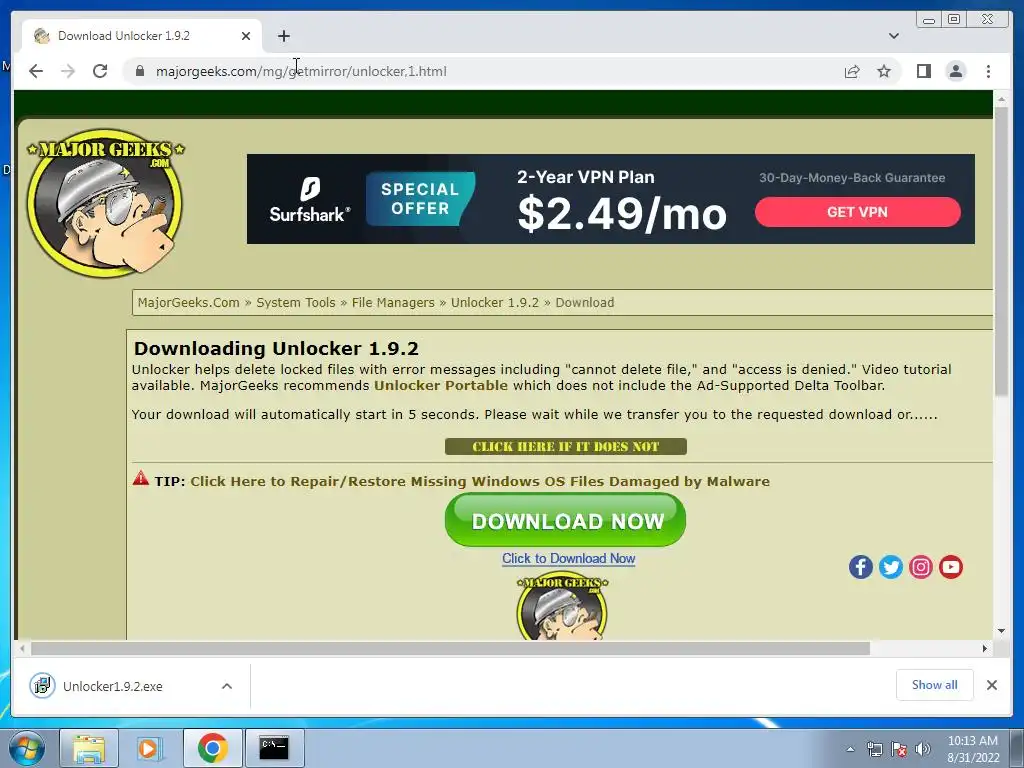Share this page using the share icon
The height and width of the screenshot is (768, 1024).
852,71
